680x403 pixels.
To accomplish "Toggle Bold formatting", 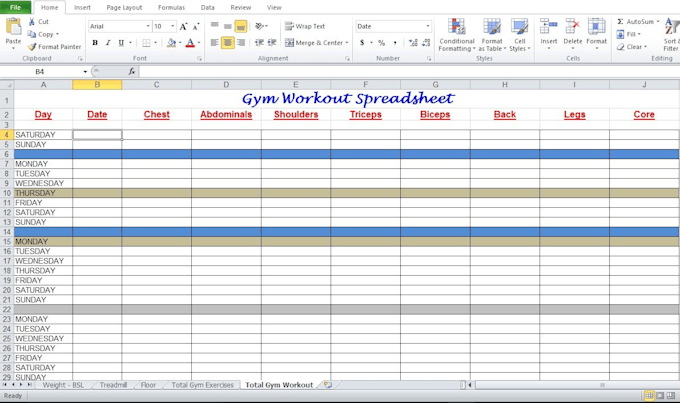I will 95,43.
